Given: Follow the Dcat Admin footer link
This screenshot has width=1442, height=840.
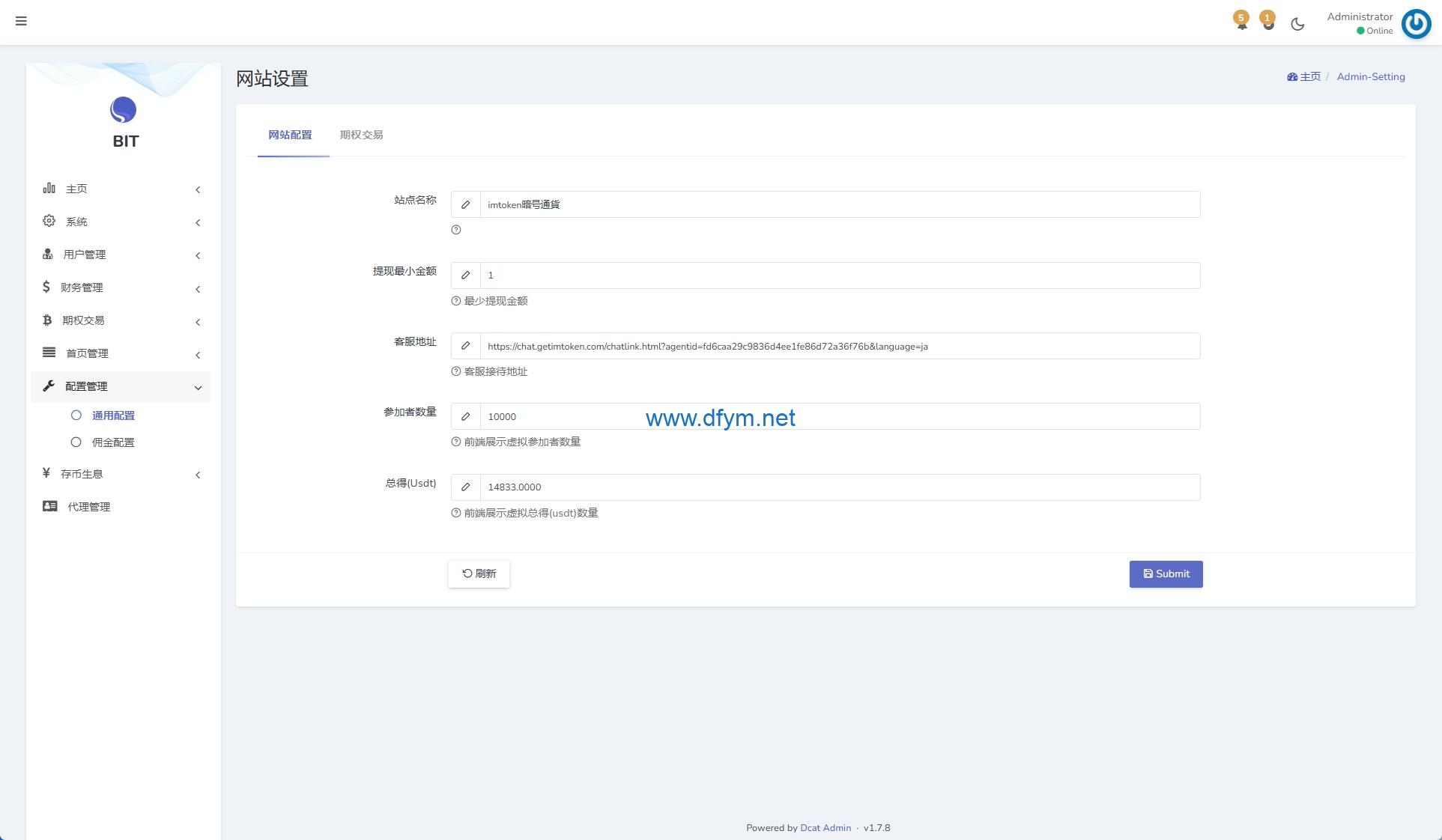Looking at the screenshot, I should click(x=825, y=828).
